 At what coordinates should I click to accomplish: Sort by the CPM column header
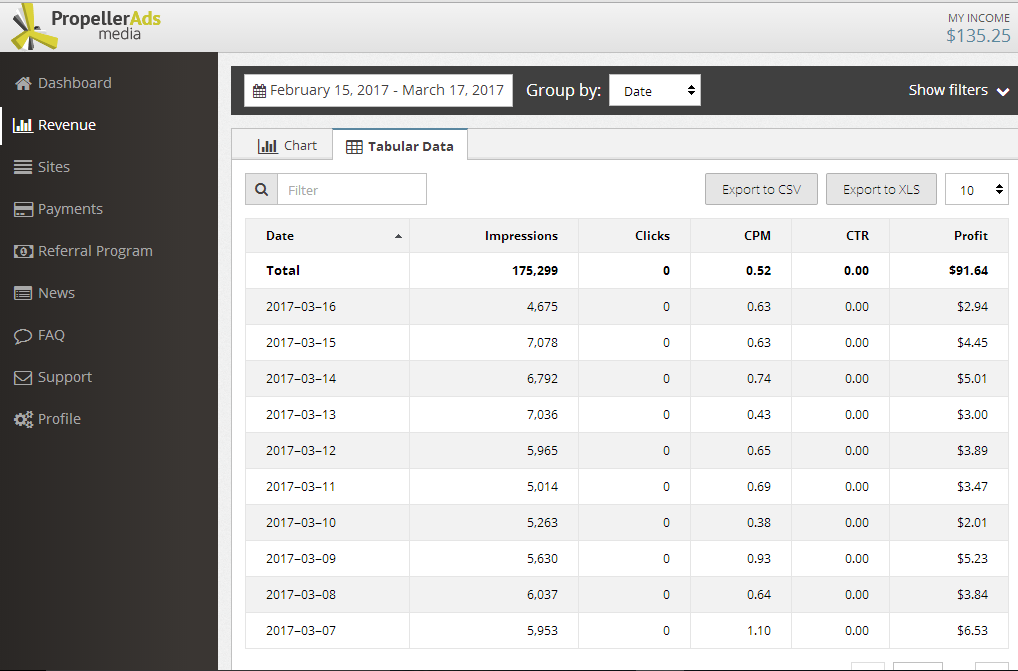tap(757, 236)
